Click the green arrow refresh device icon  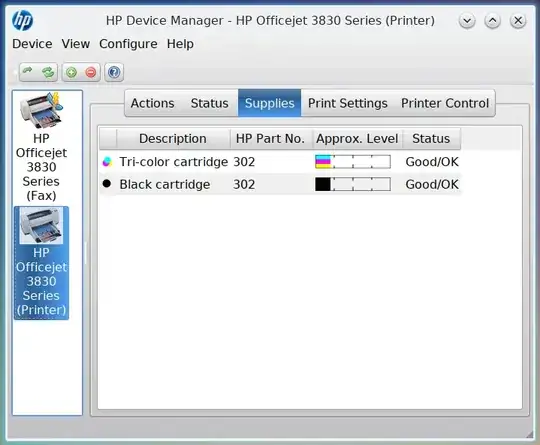(x=28, y=72)
